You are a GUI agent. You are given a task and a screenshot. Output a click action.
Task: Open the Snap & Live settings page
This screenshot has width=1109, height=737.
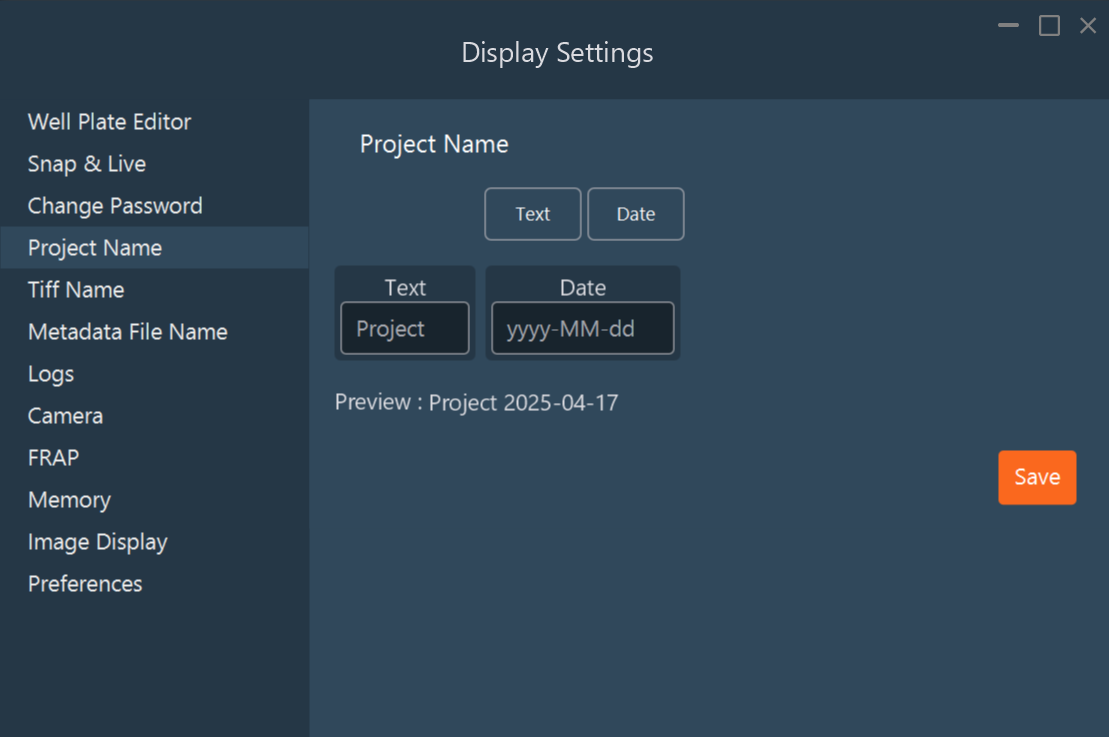click(88, 164)
